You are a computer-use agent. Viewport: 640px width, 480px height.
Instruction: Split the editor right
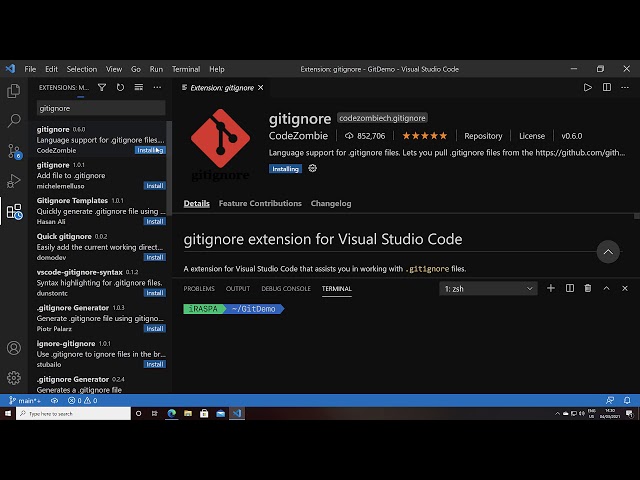[x=607, y=87]
